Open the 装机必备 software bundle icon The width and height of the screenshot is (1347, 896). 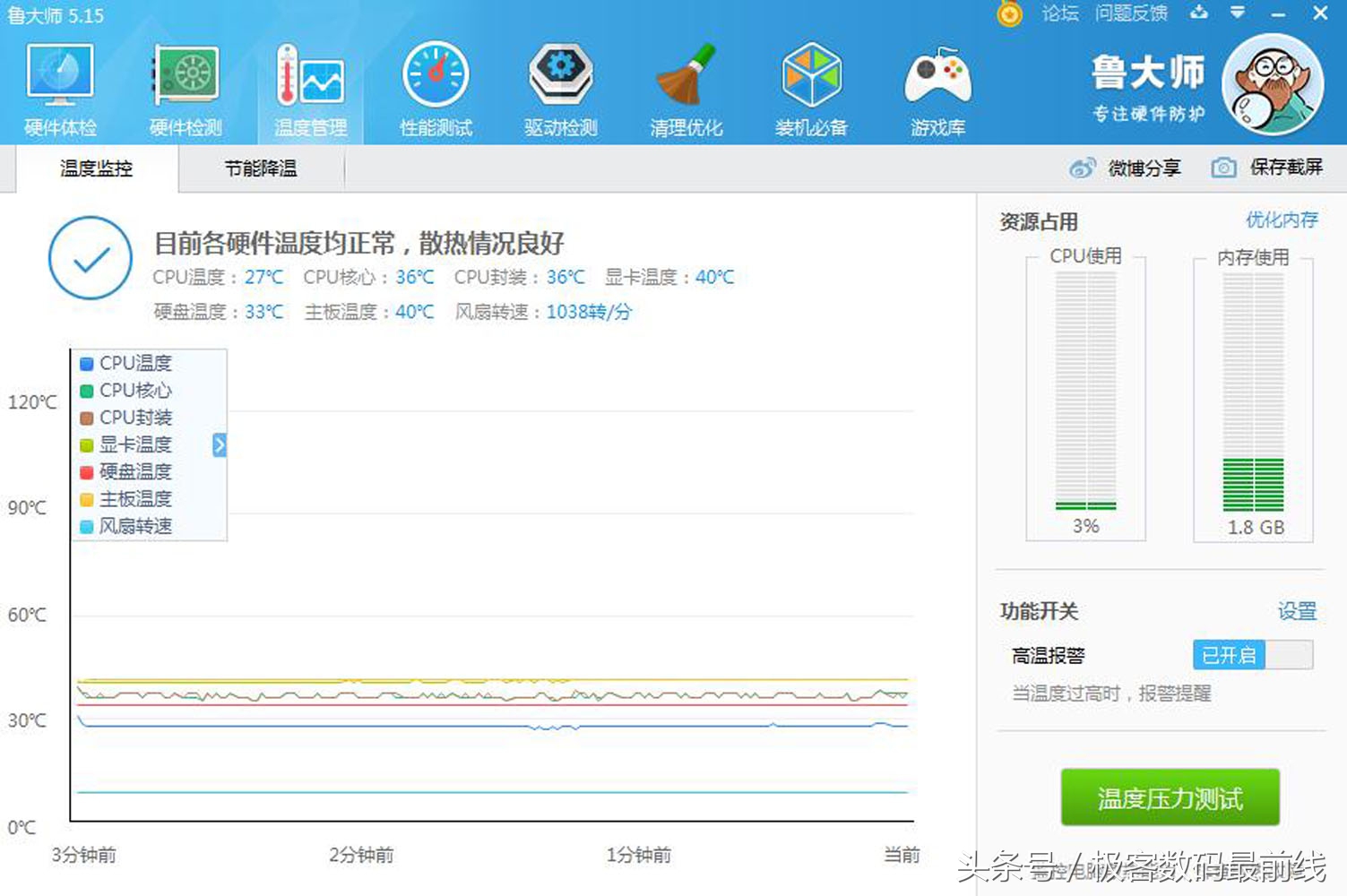pos(811,85)
